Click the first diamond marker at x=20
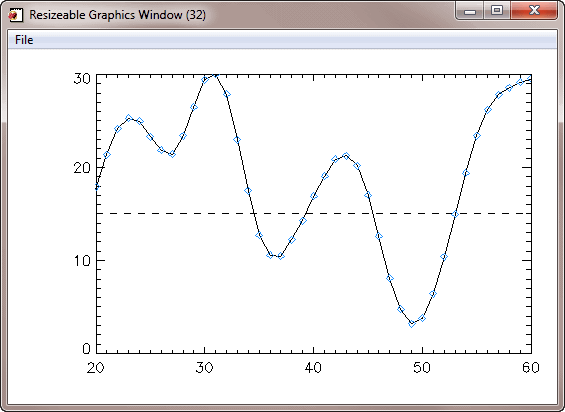The height and width of the screenshot is (412, 565). click(97, 187)
